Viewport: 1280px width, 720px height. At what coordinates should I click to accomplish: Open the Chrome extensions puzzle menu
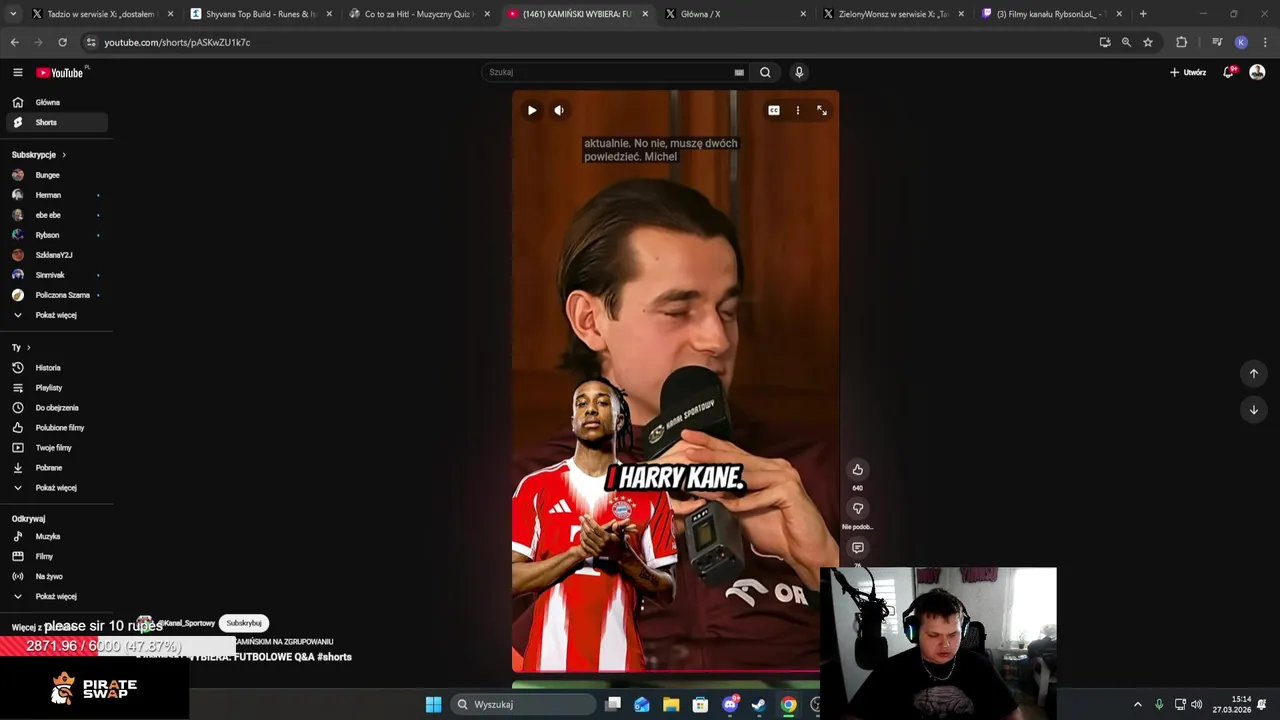point(1181,42)
